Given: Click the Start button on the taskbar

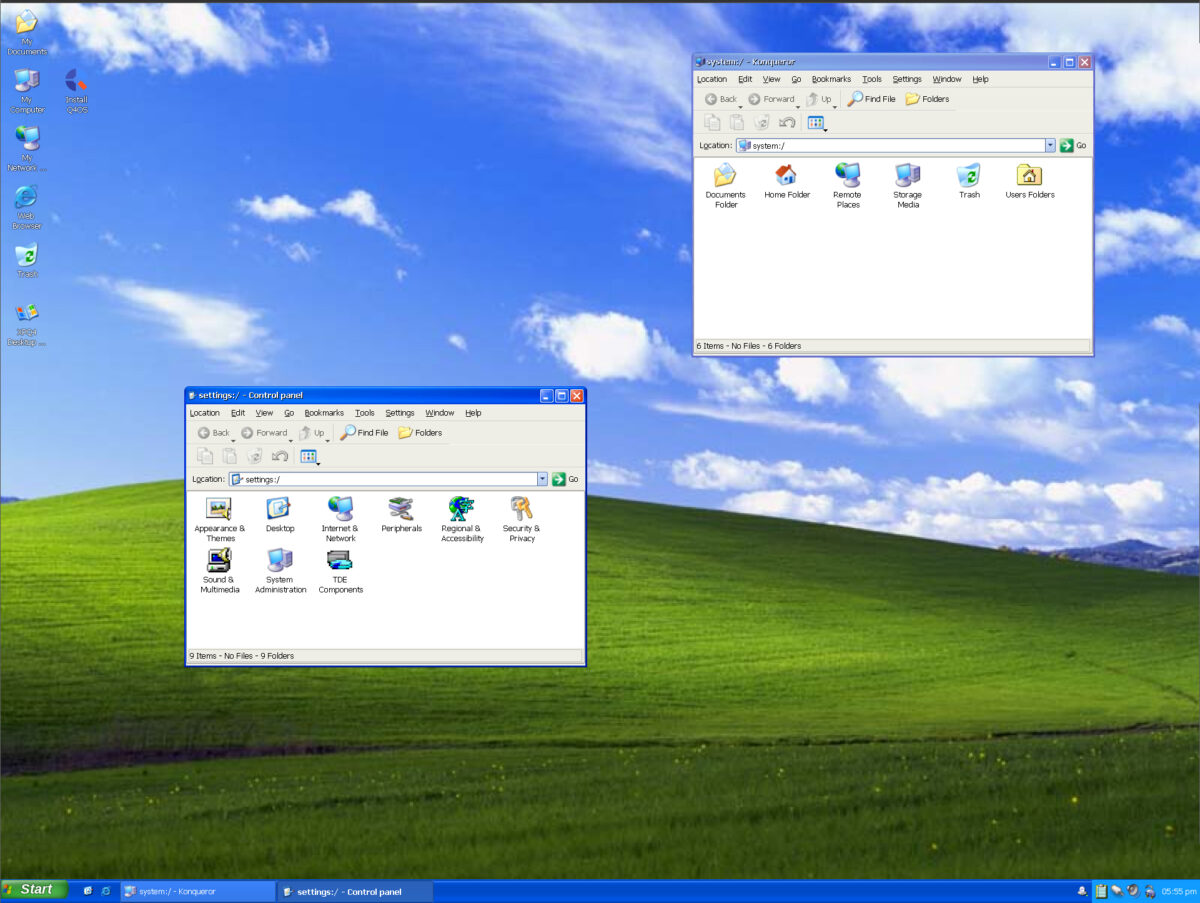Looking at the screenshot, I should (34, 889).
